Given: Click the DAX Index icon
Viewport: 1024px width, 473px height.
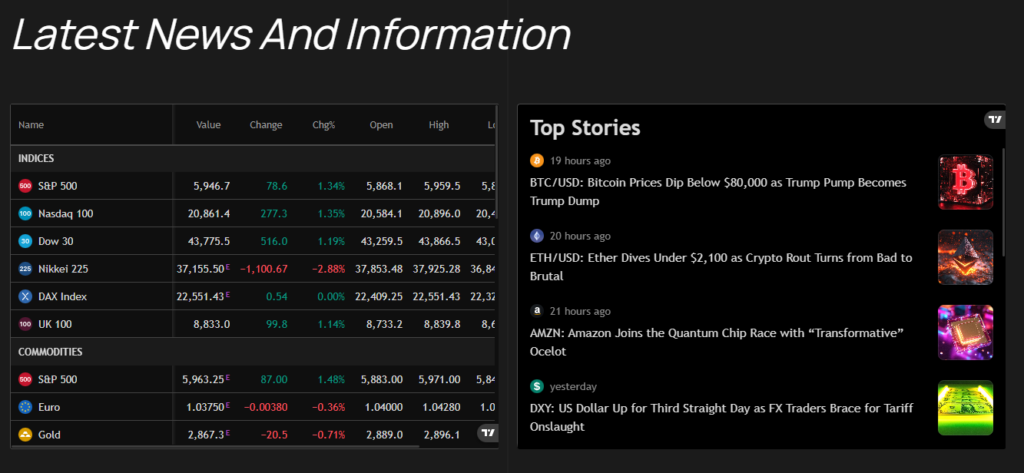Looking at the screenshot, I should tap(26, 297).
